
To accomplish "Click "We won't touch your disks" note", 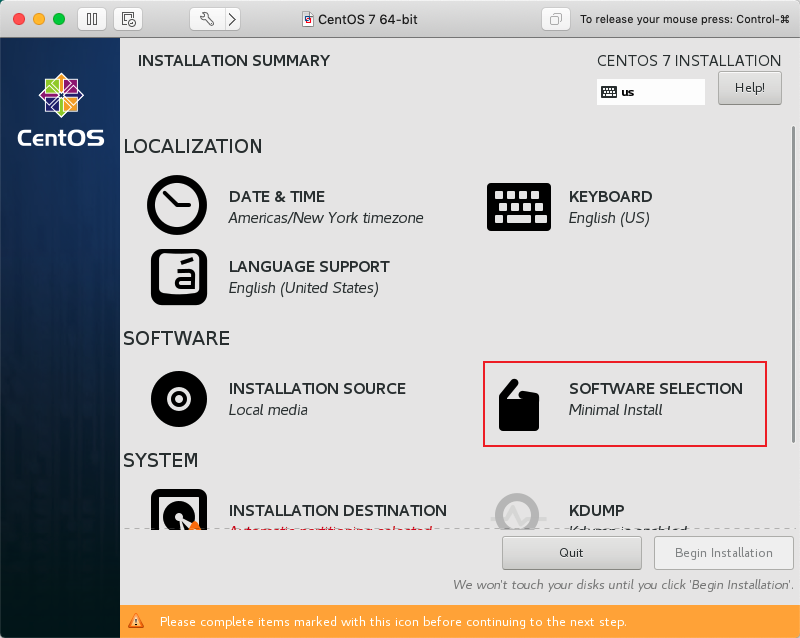I will [x=623, y=584].
